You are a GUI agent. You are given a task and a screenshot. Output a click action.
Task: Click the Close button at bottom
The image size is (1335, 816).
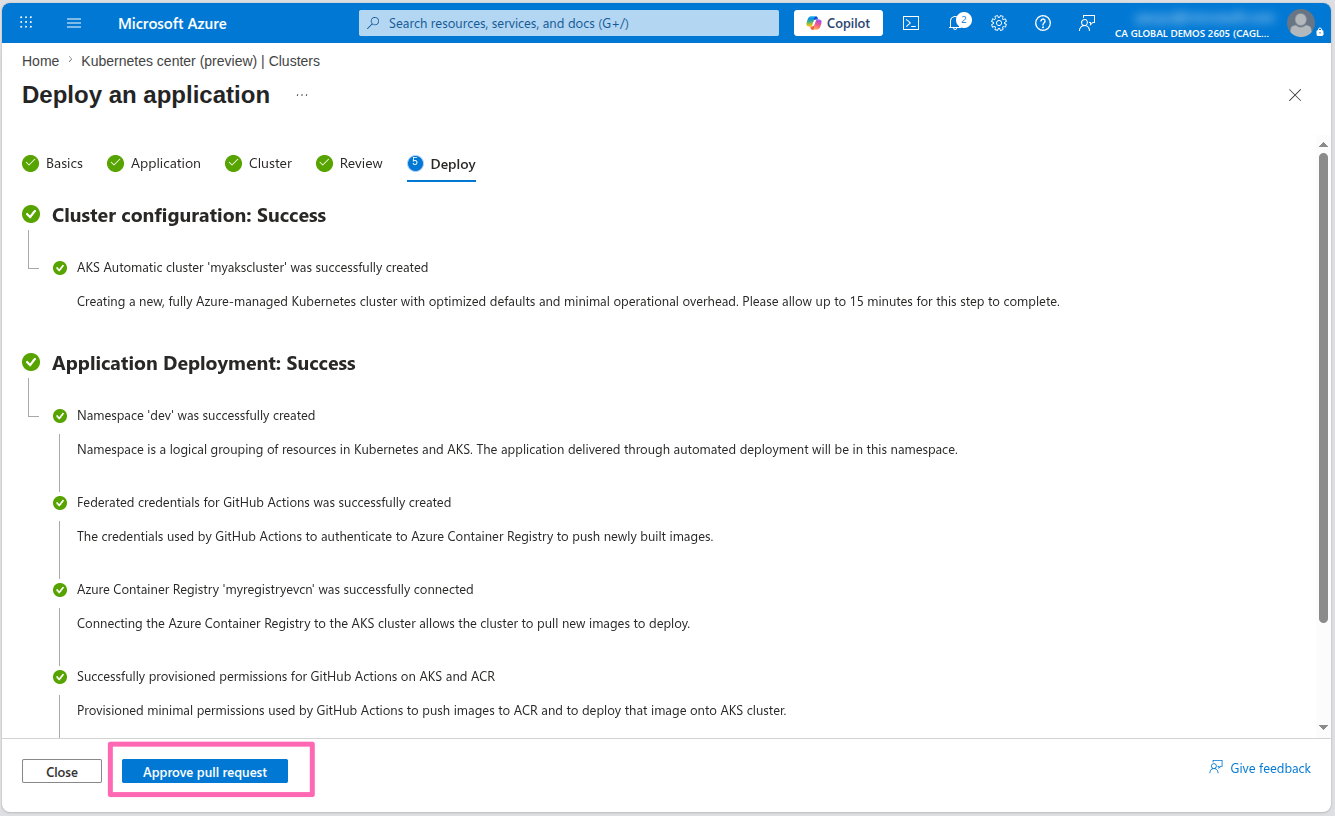coord(62,771)
